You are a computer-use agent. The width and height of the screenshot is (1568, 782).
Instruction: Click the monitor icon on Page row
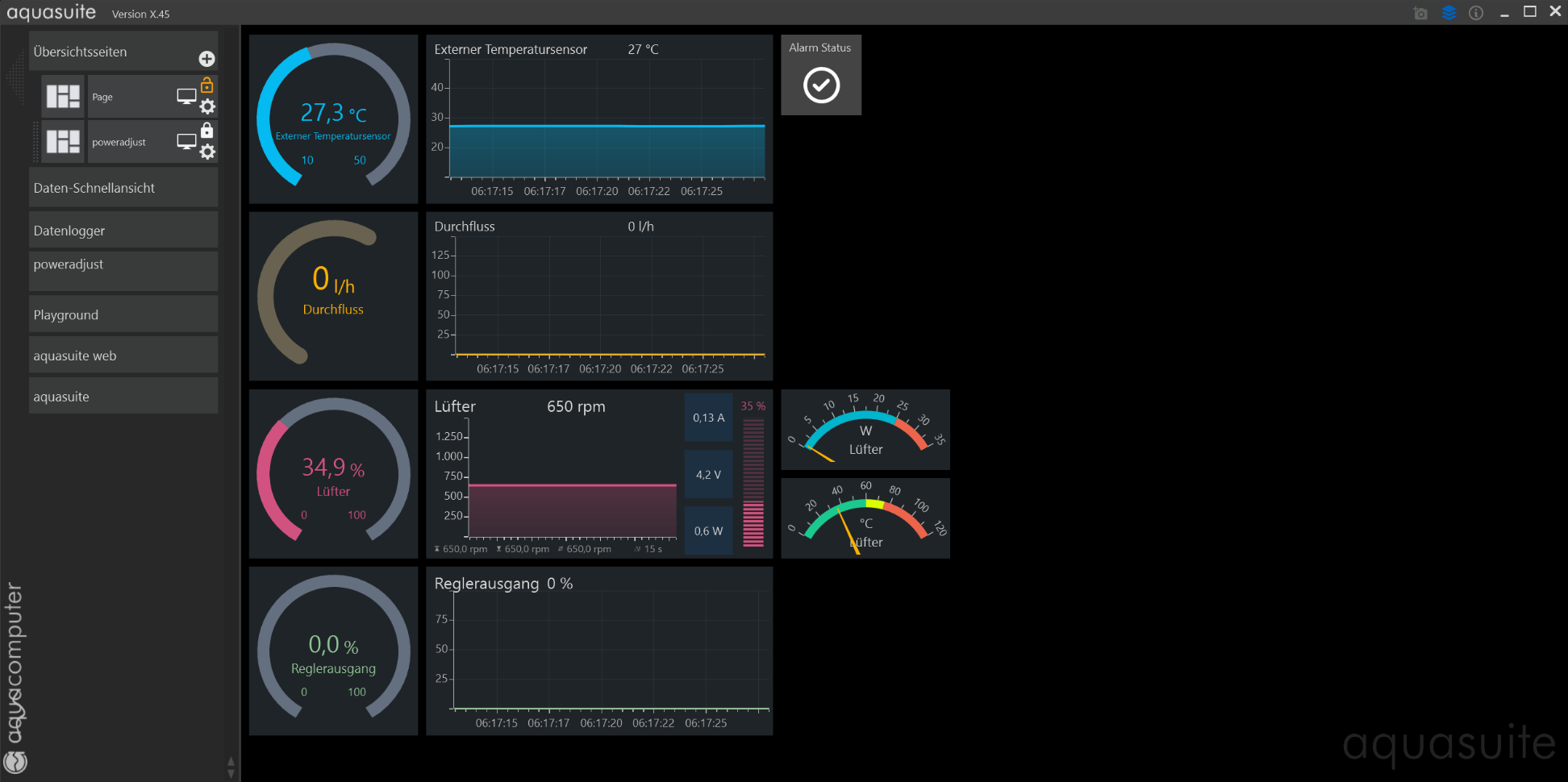186,97
